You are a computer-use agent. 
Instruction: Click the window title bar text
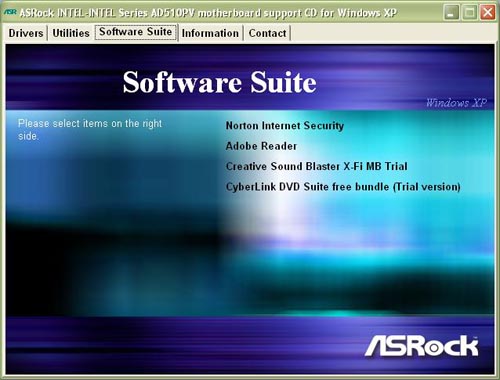pyautogui.click(x=208, y=13)
